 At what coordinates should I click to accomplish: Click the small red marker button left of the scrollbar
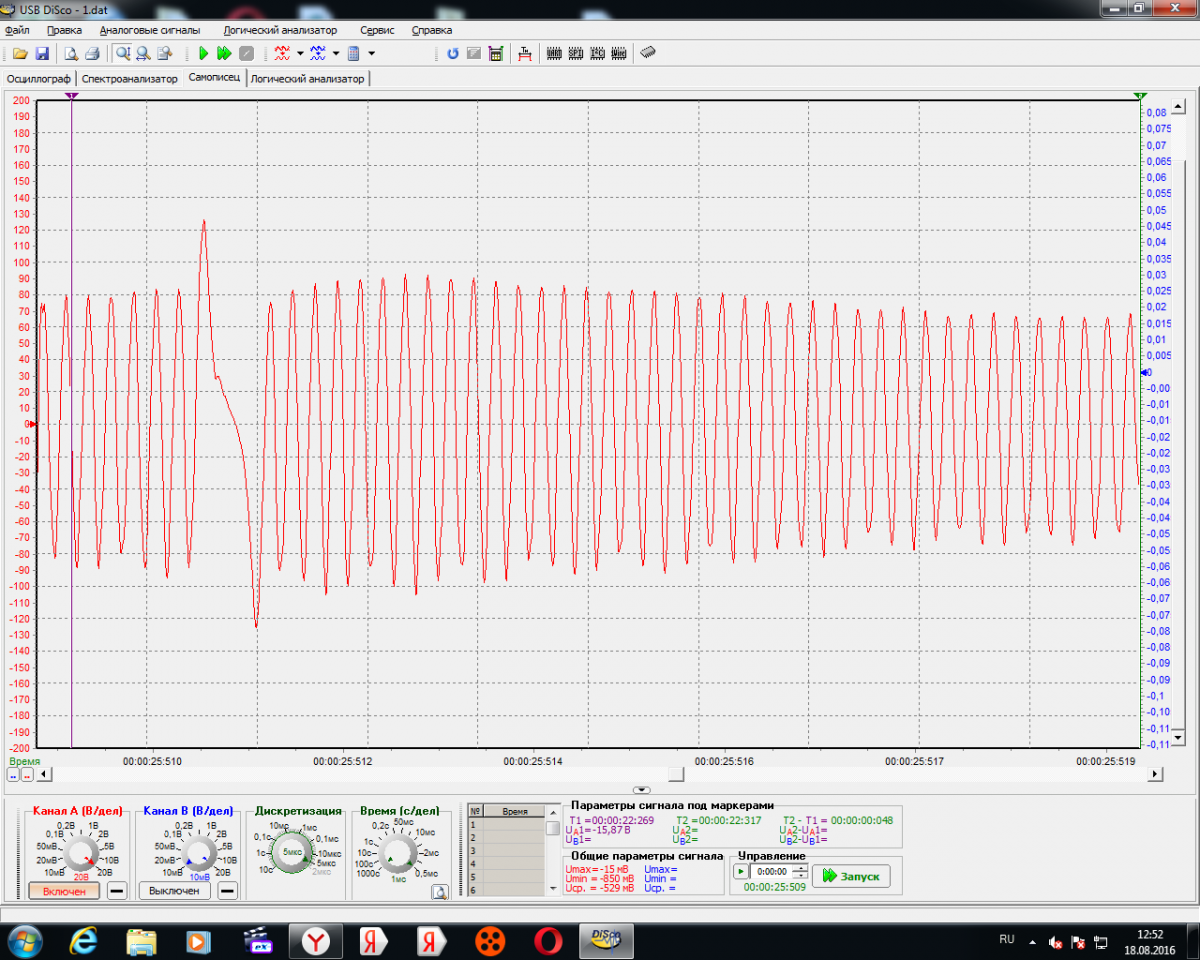tap(27, 774)
